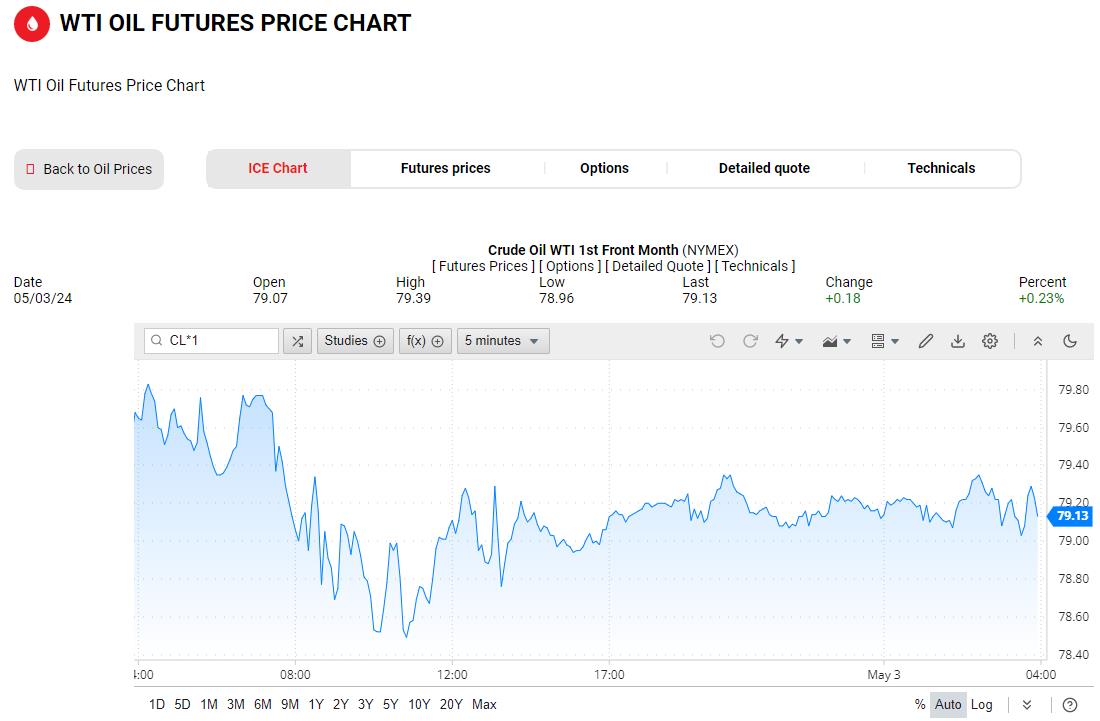Follow the bracketed Detailed Quote link
Image resolution: width=1100 pixels, height=721 pixels.
coord(657,267)
